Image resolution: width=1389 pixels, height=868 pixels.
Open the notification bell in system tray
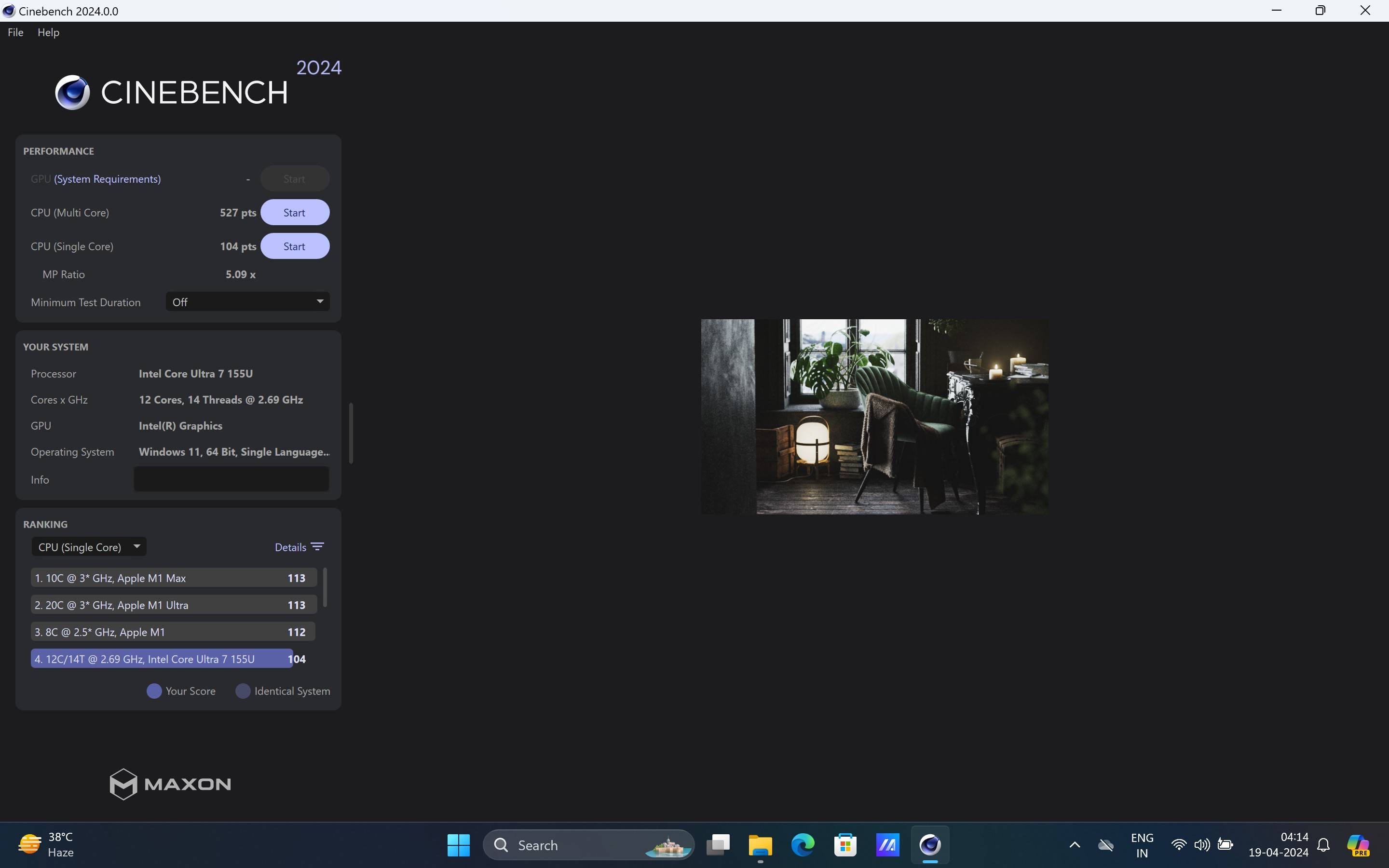pos(1323,844)
